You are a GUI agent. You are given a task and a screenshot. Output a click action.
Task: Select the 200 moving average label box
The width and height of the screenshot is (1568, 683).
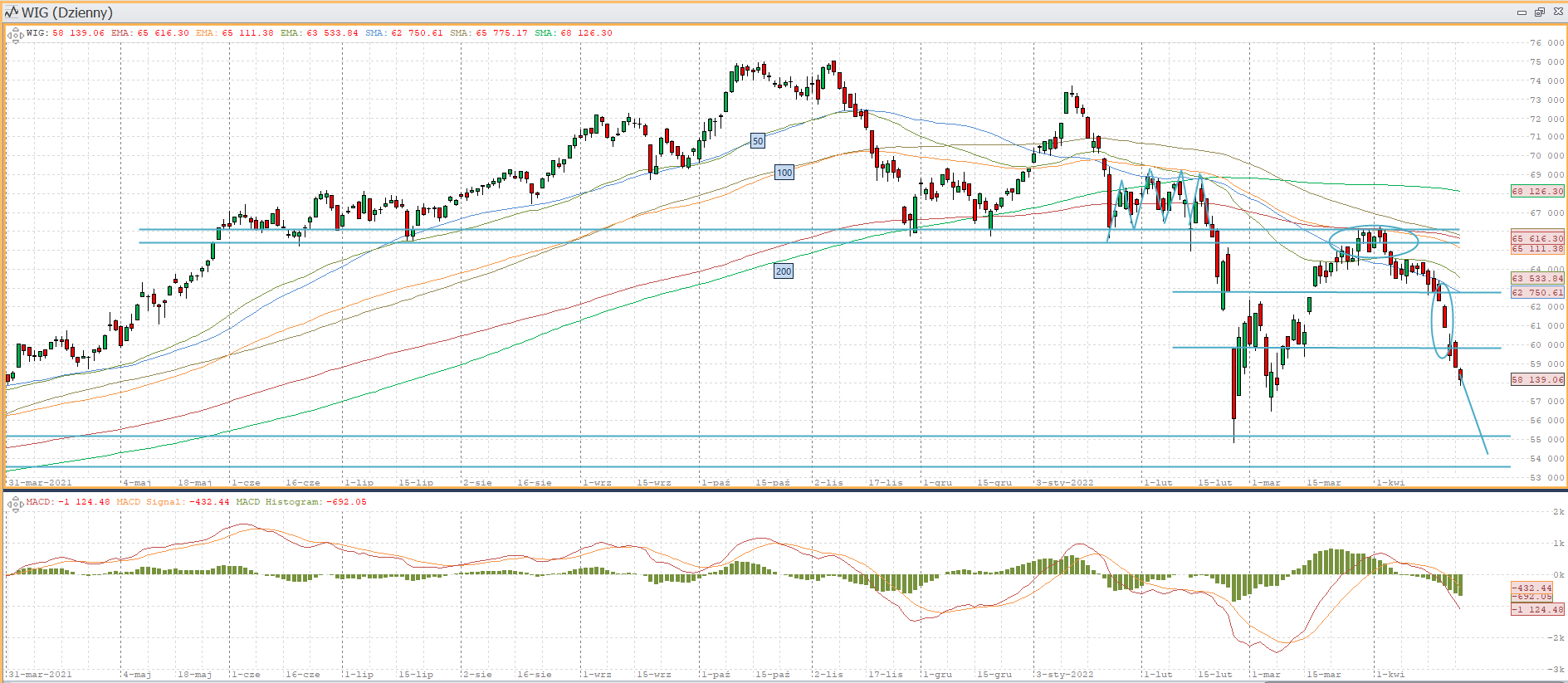tap(783, 271)
